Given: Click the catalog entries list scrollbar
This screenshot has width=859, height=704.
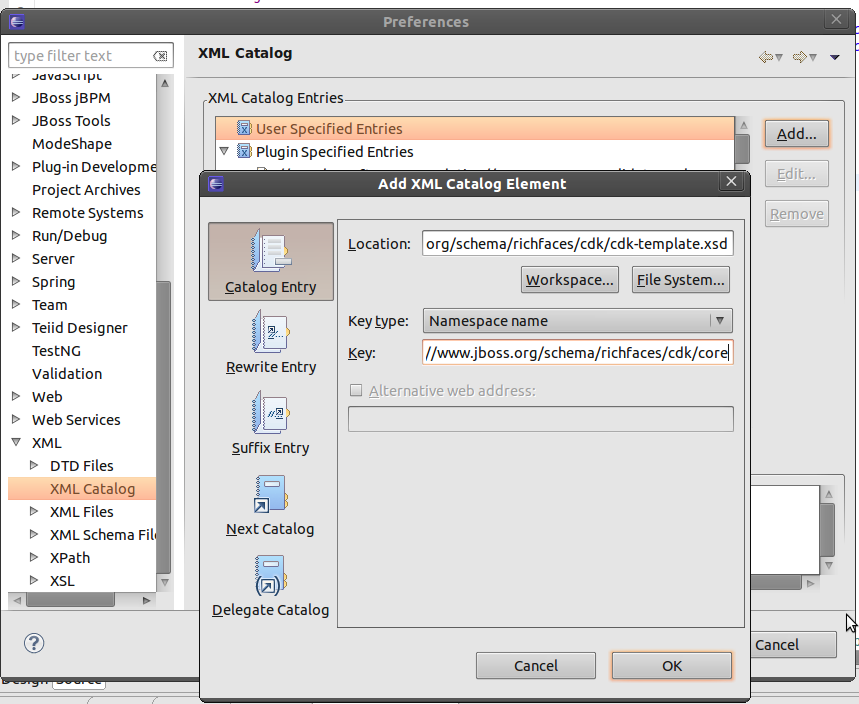Looking at the screenshot, I should click(743, 148).
